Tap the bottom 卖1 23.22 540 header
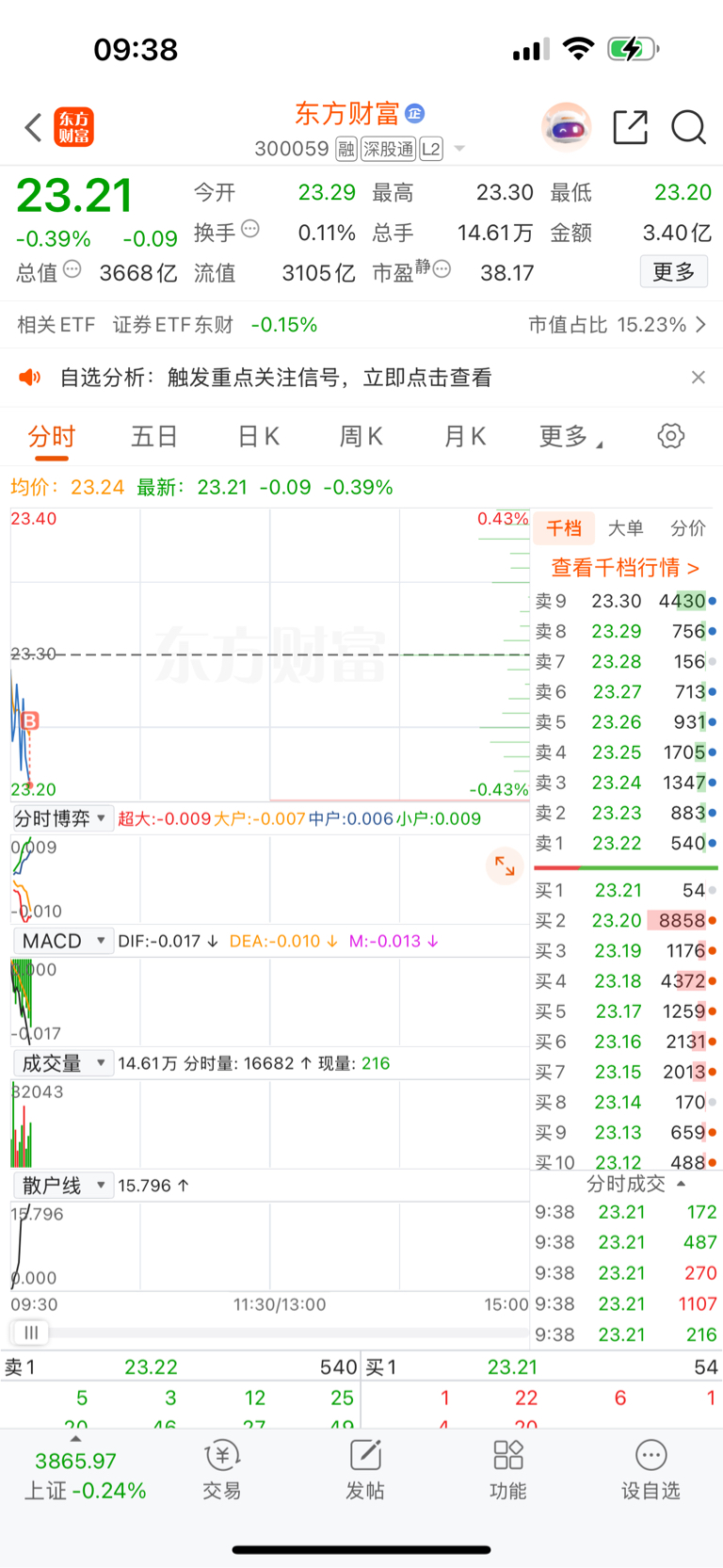Image resolution: width=723 pixels, height=1568 pixels. coord(181,1366)
